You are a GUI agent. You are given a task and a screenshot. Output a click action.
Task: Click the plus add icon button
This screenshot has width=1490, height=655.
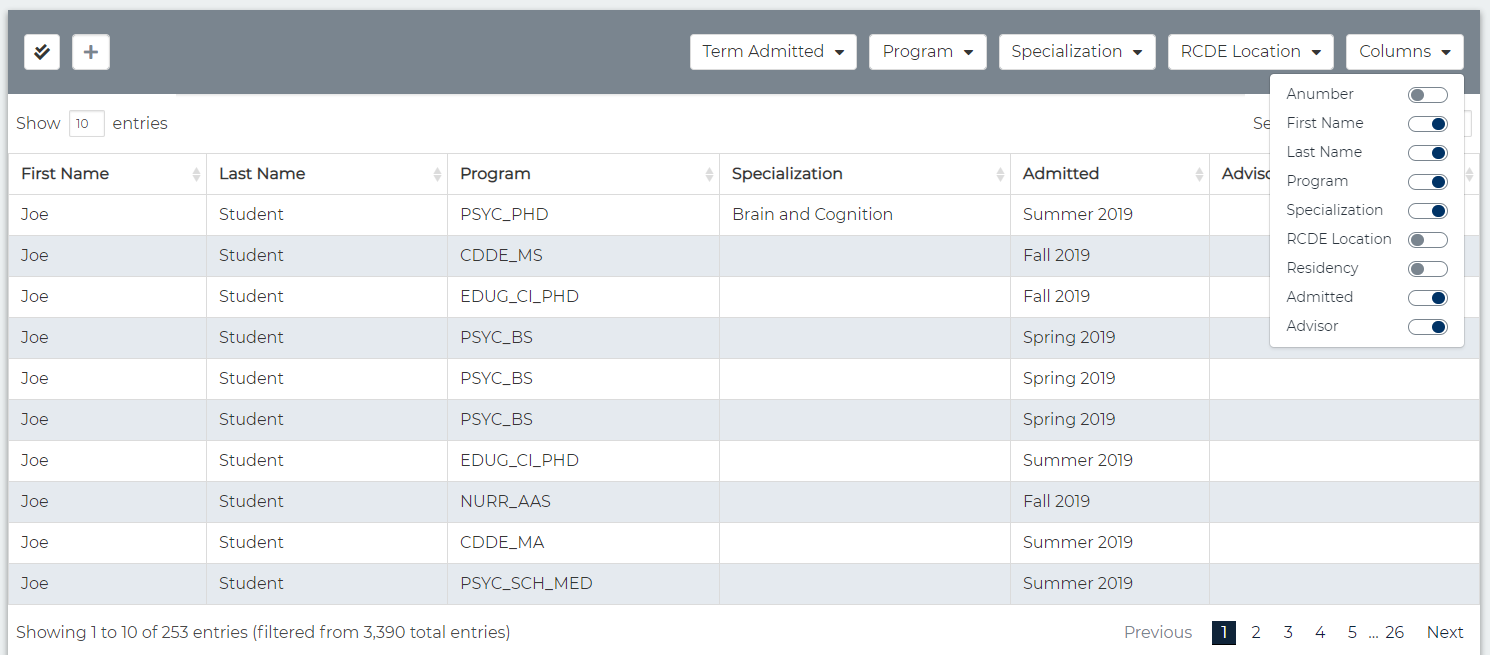coord(91,52)
